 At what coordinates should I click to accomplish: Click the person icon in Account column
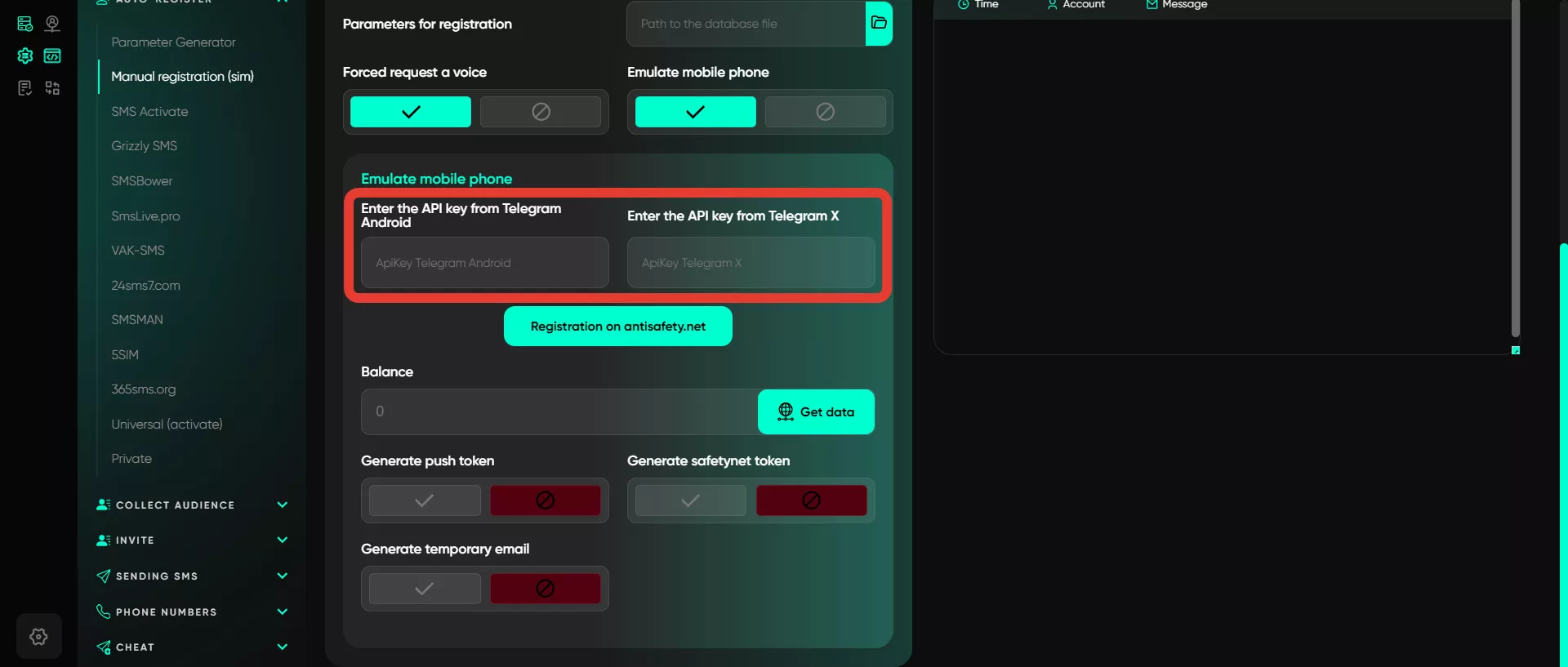[x=1053, y=4]
